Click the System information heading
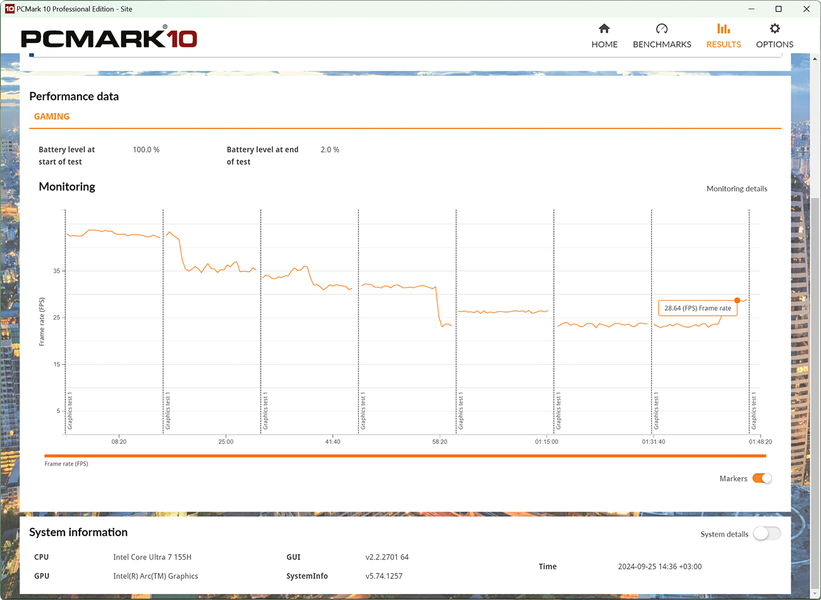 [x=79, y=532]
